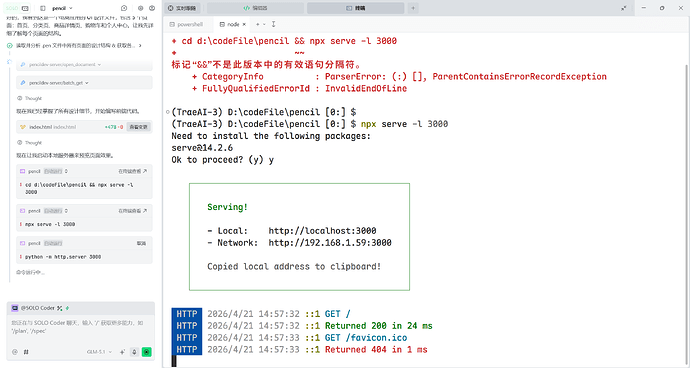Click the collapse panel arrows icon
Image resolution: width=690 pixels, height=368 pixels.
pyautogui.click(x=624, y=8)
